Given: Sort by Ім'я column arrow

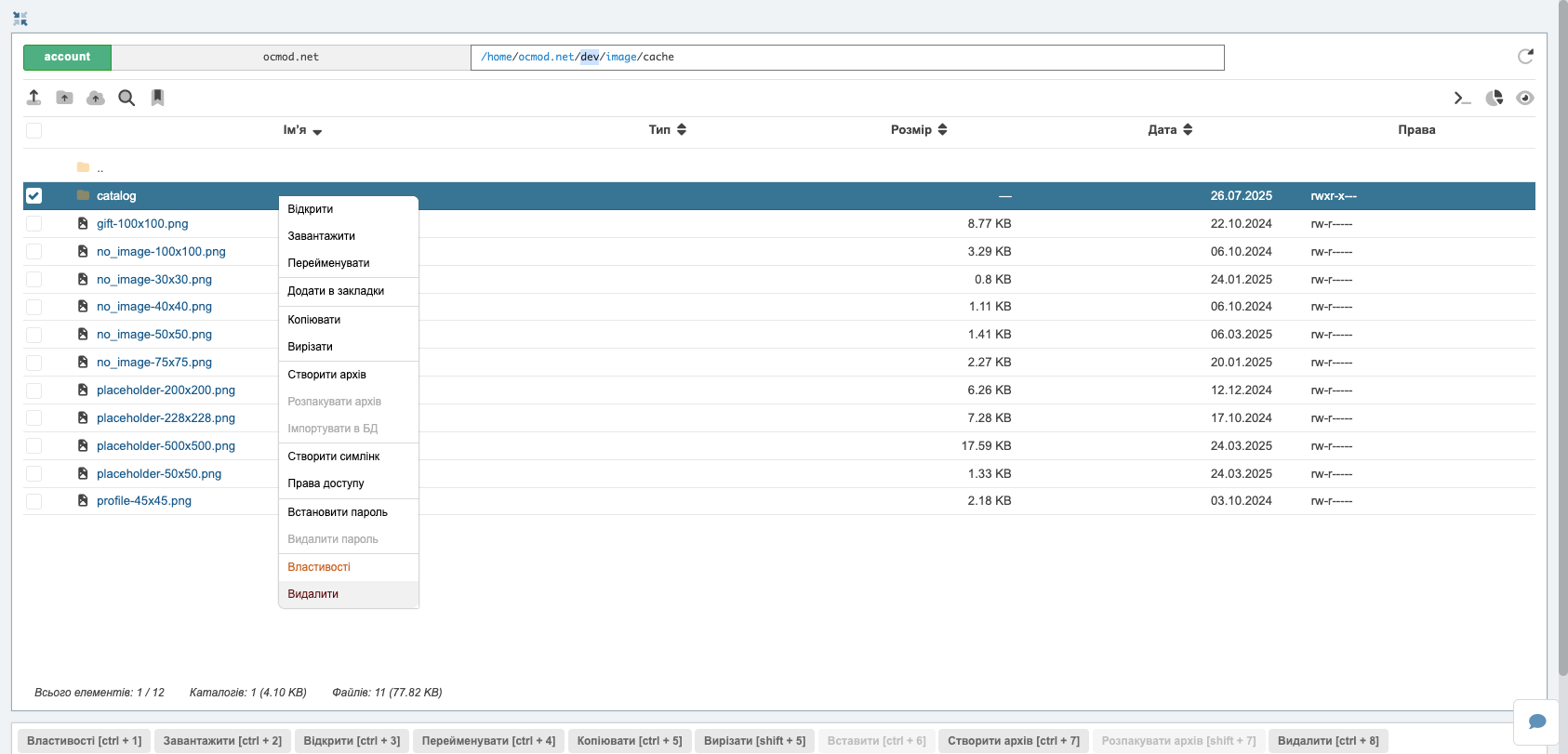Looking at the screenshot, I should pyautogui.click(x=317, y=132).
